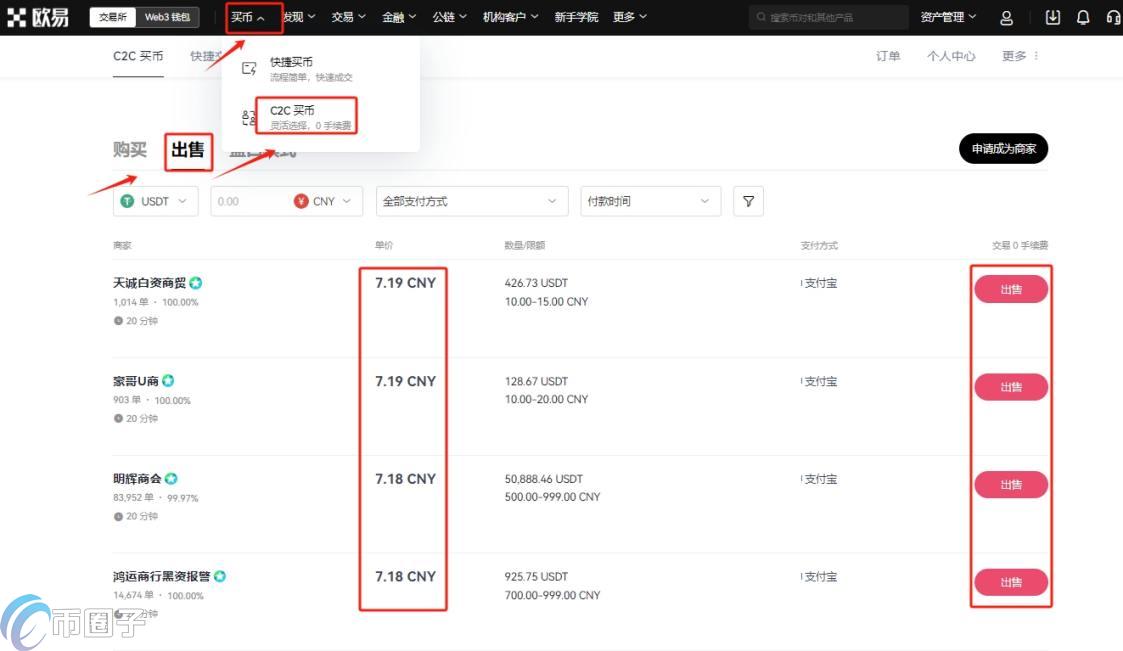Viewport: 1123px width, 651px height.
Task: Switch to the 出售 tab
Action: coord(188,150)
